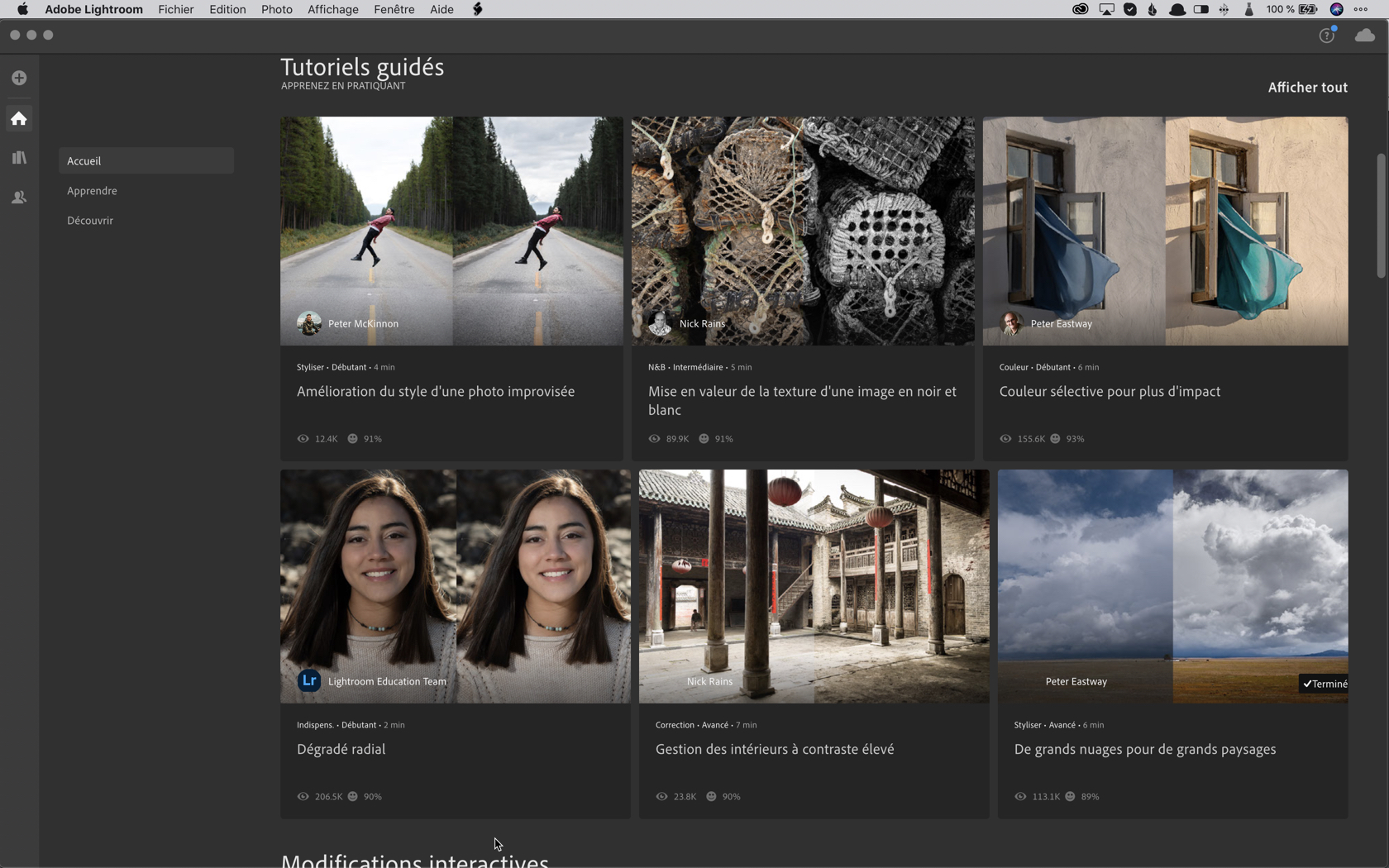Open the Fichier menu
The image size is (1389, 868).
(x=175, y=9)
